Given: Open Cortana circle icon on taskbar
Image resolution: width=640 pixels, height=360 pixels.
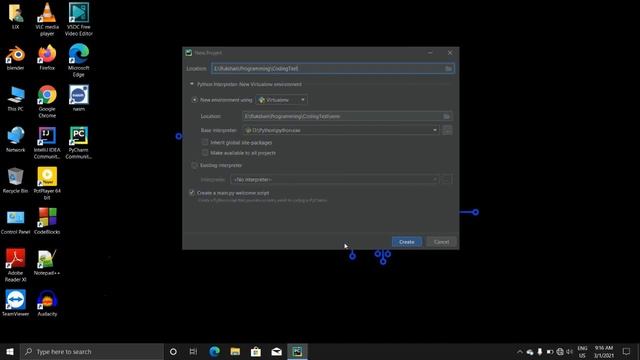Looking at the screenshot, I should (173, 351).
